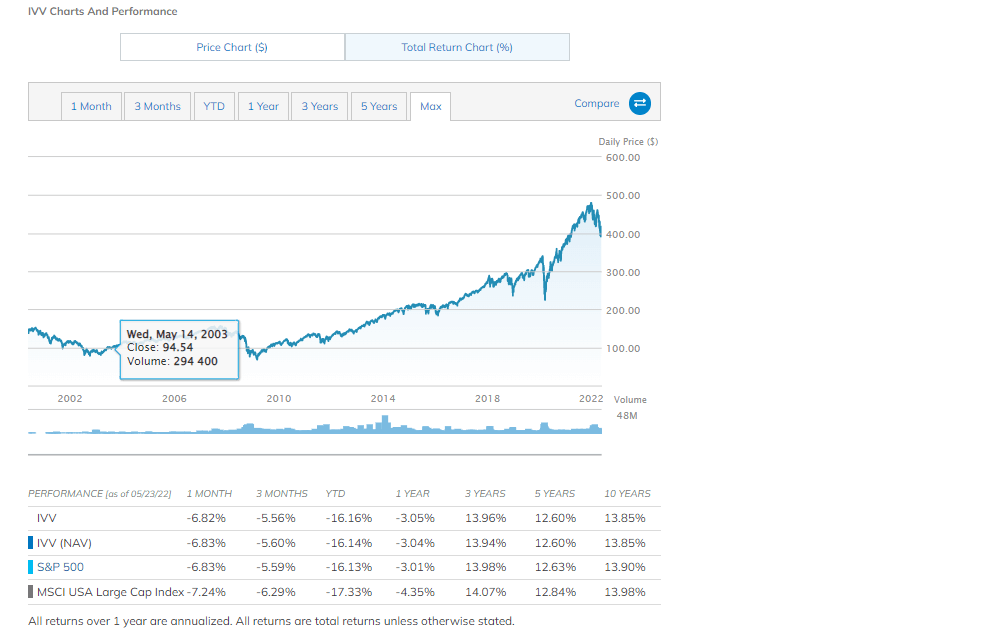
Task: Click S&P 500 3 months value -5.59%
Action: (x=276, y=567)
